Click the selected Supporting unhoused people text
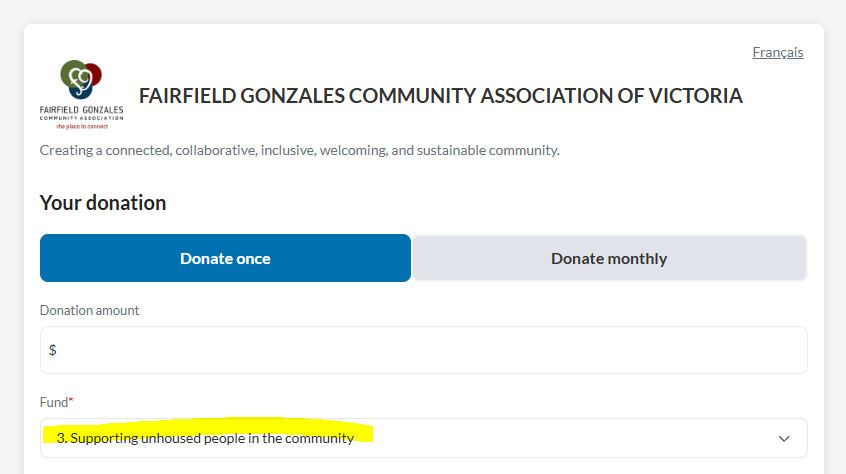The image size is (846, 474). (205, 438)
